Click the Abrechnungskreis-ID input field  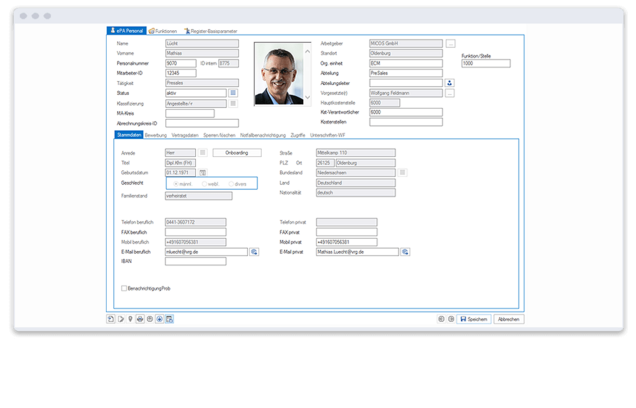(x=202, y=123)
